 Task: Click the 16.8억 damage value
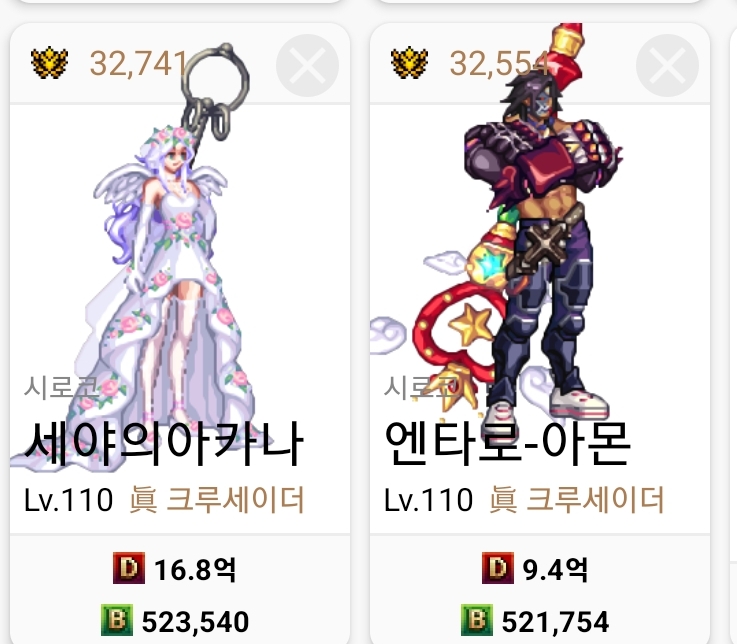coord(195,570)
